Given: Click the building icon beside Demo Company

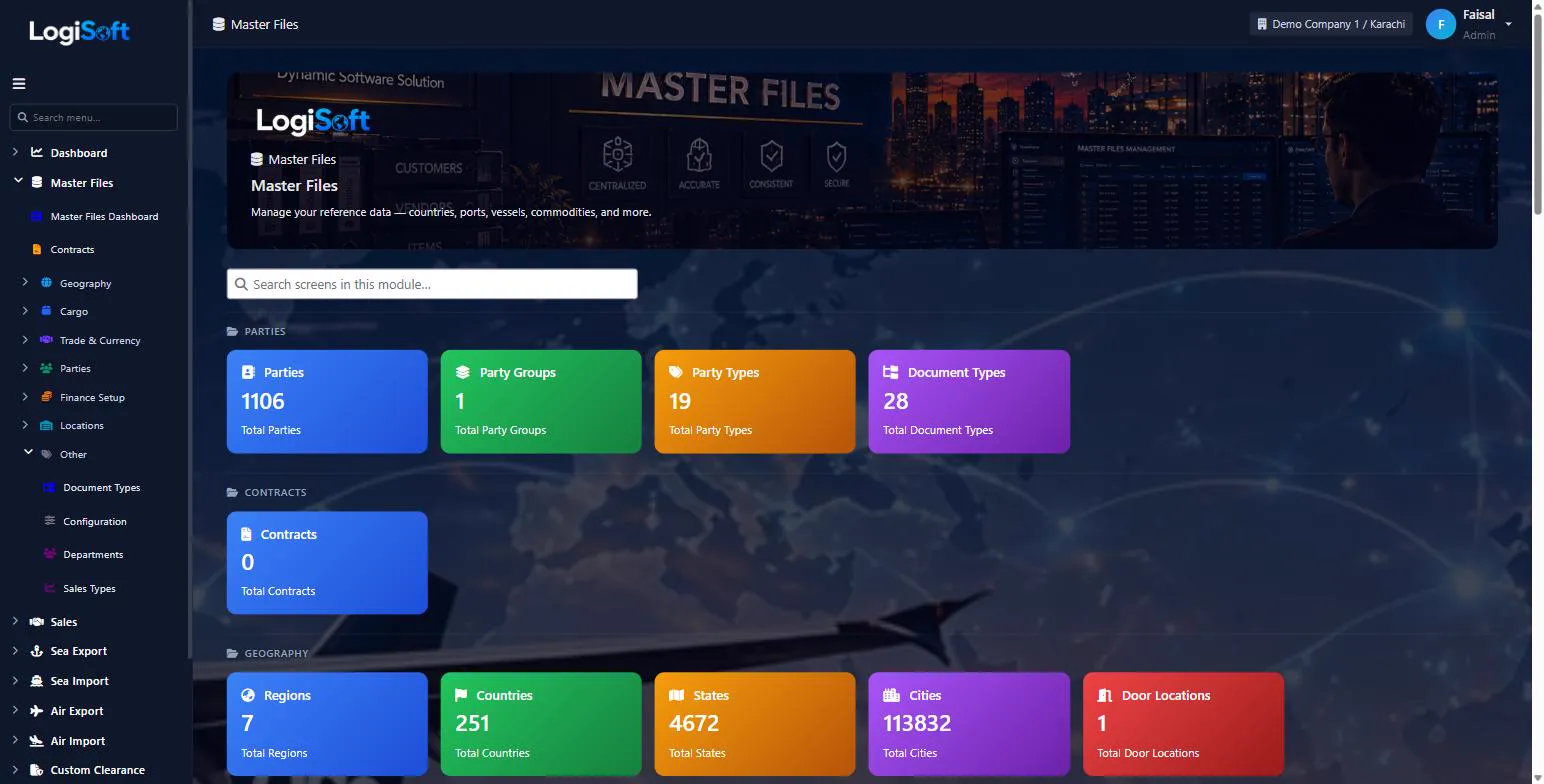Looking at the screenshot, I should pyautogui.click(x=1262, y=24).
